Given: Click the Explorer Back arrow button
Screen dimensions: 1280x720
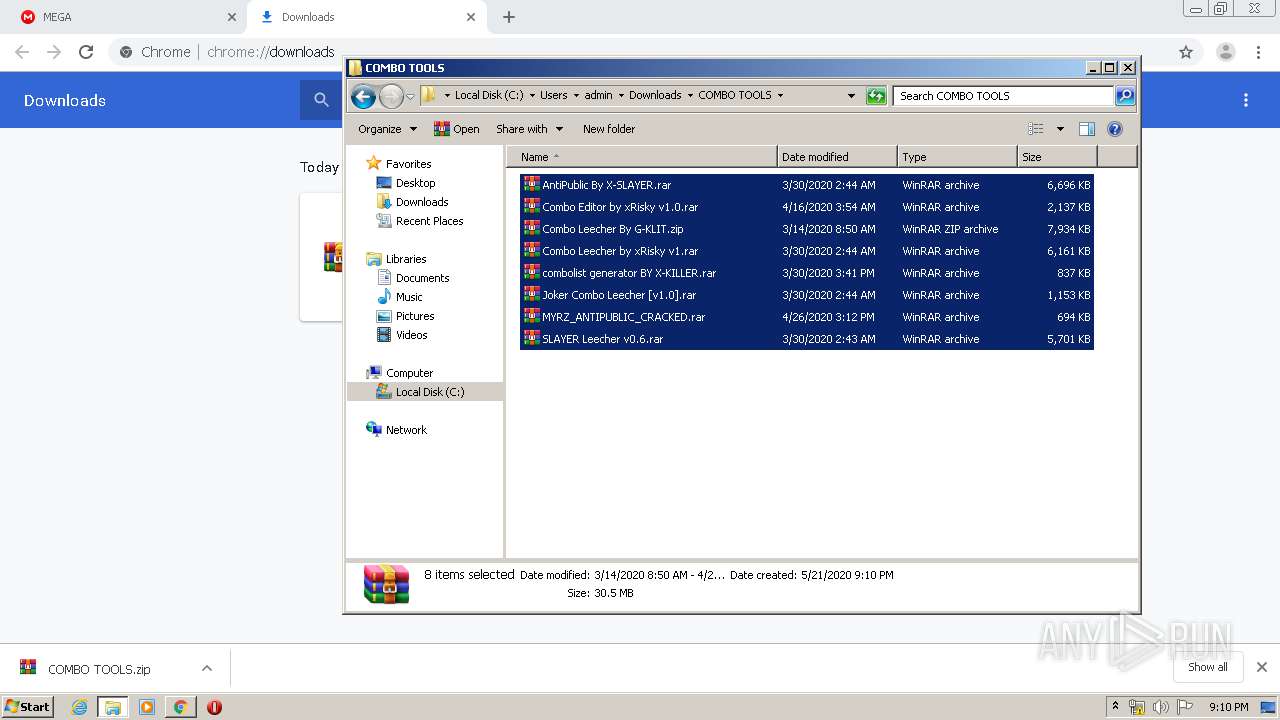Looking at the screenshot, I should [x=364, y=96].
